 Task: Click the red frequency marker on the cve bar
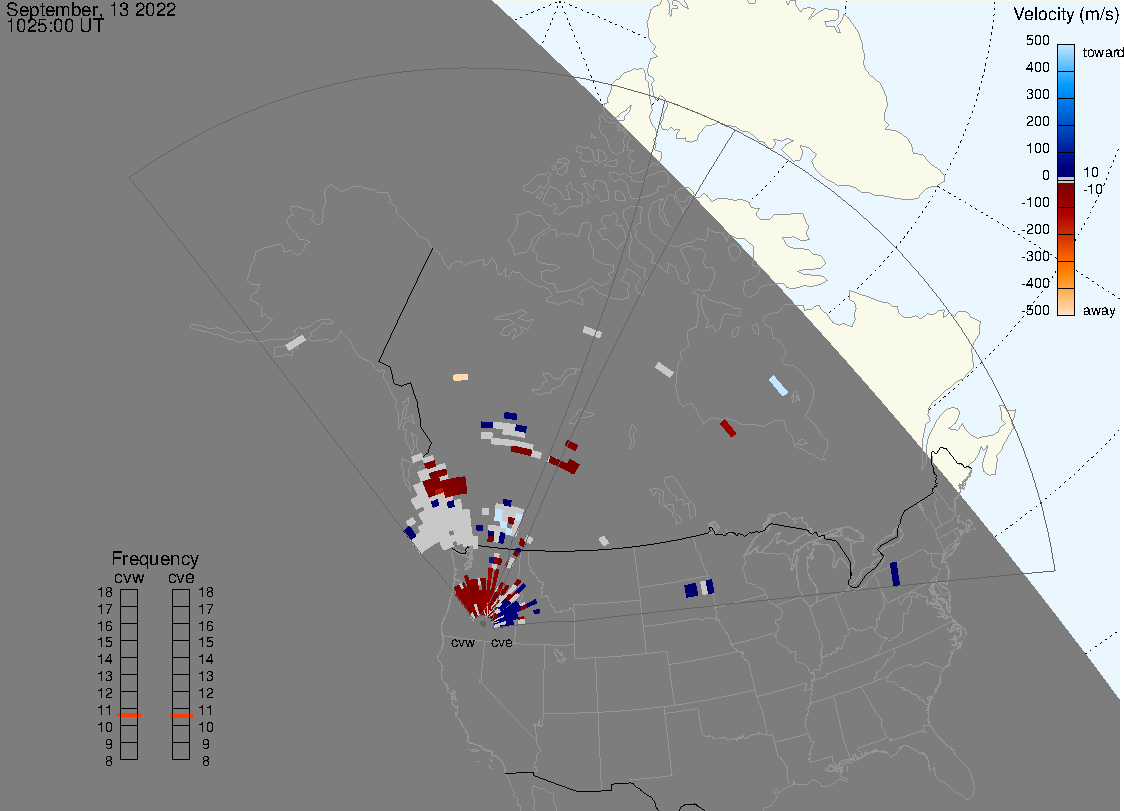click(x=181, y=716)
